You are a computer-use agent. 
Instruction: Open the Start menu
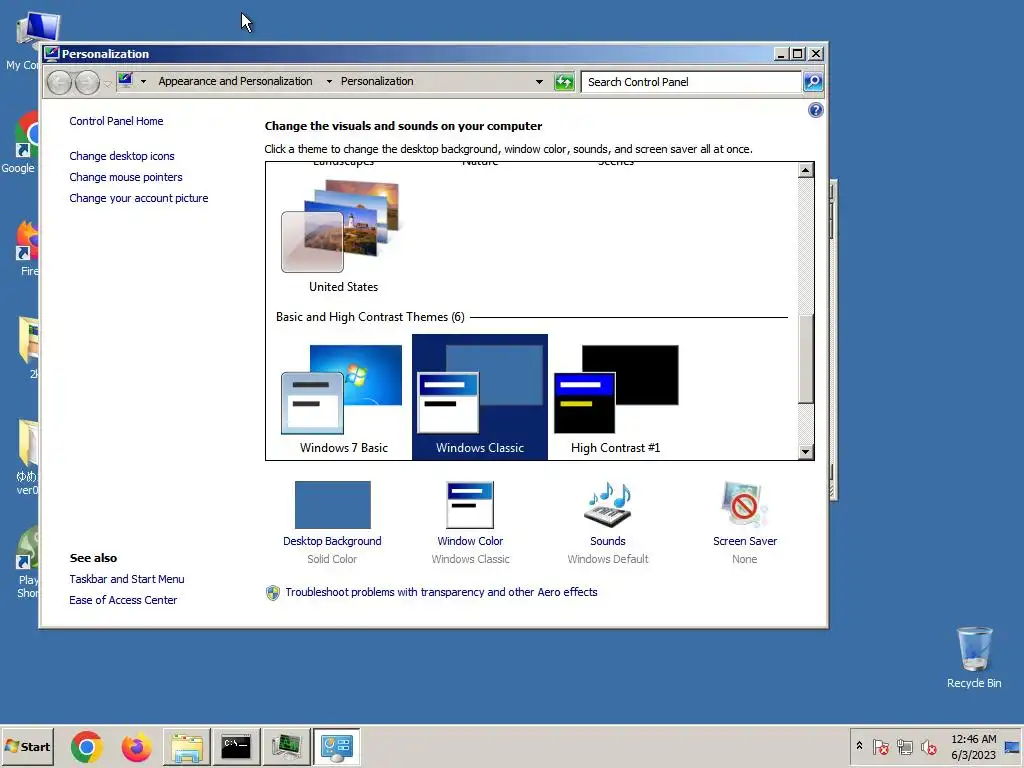pos(27,746)
